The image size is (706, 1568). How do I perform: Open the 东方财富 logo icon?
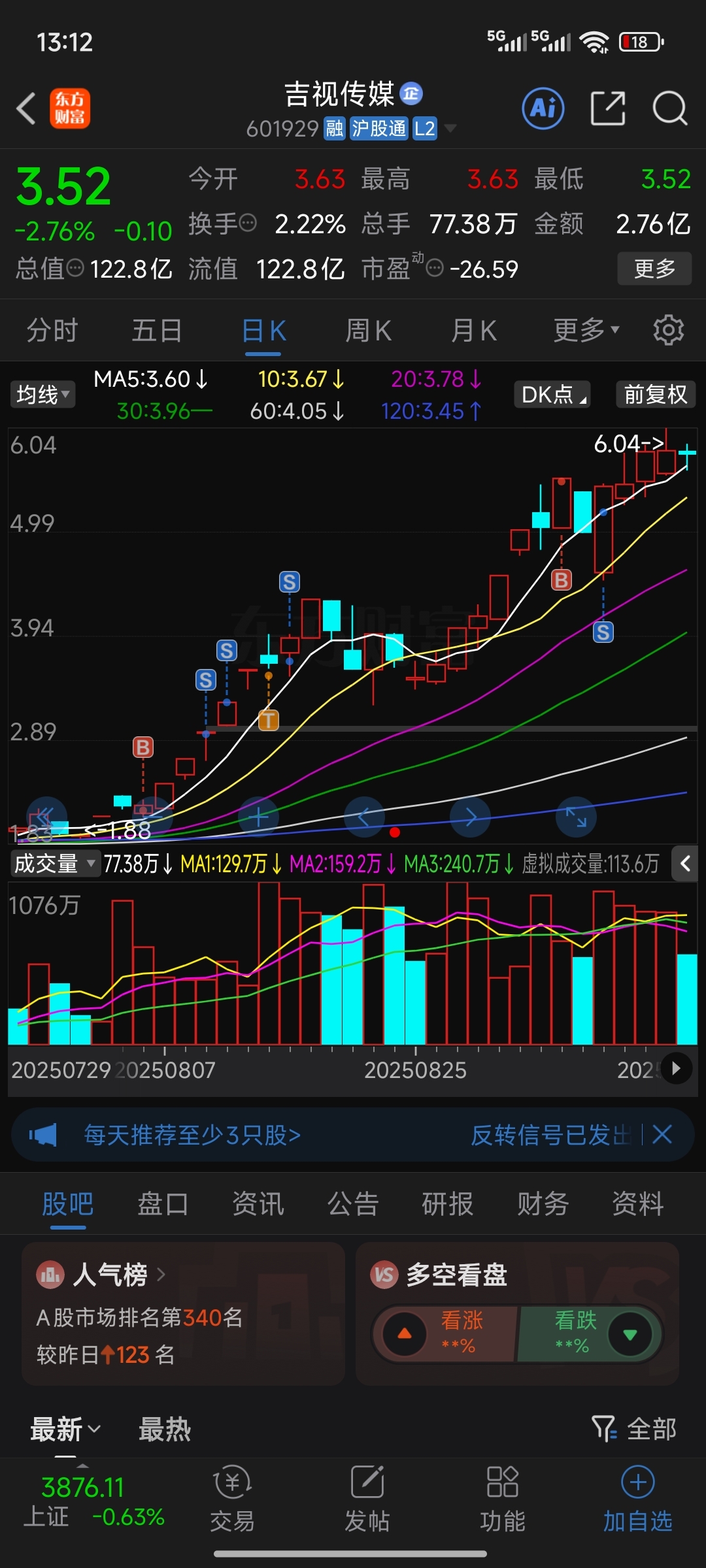pyautogui.click(x=70, y=108)
